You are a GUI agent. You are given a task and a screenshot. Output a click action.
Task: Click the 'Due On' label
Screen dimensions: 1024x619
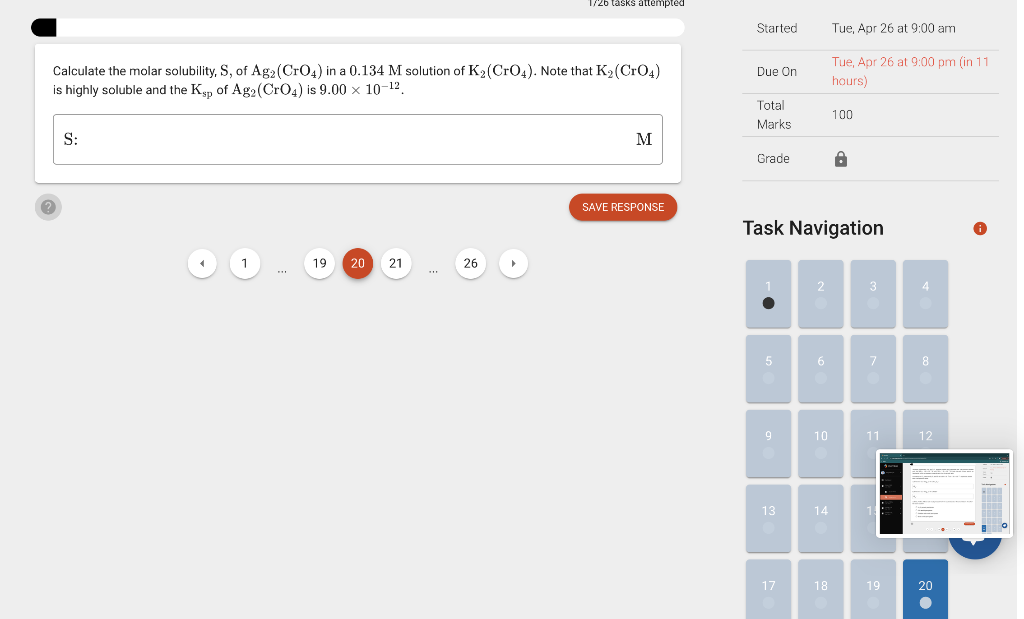[776, 72]
